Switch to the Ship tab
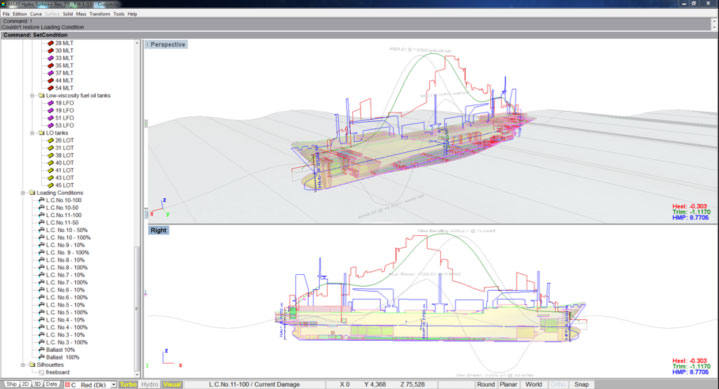The height and width of the screenshot is (389, 719). point(11,384)
